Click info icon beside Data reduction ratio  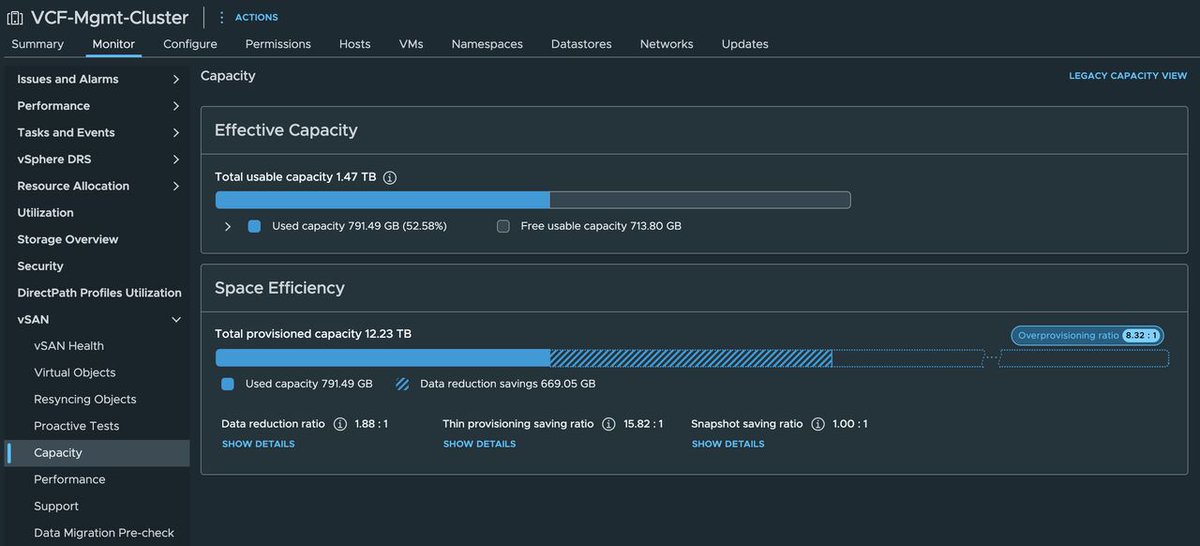click(x=340, y=424)
